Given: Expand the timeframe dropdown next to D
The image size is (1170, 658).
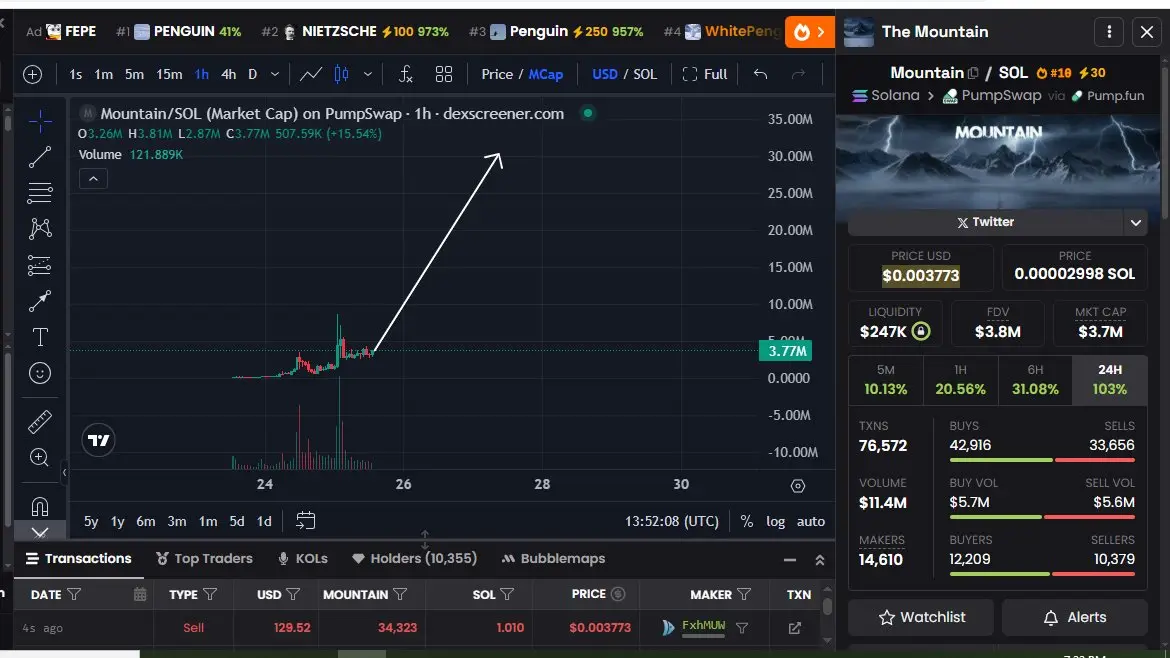Looking at the screenshot, I should pos(275,74).
